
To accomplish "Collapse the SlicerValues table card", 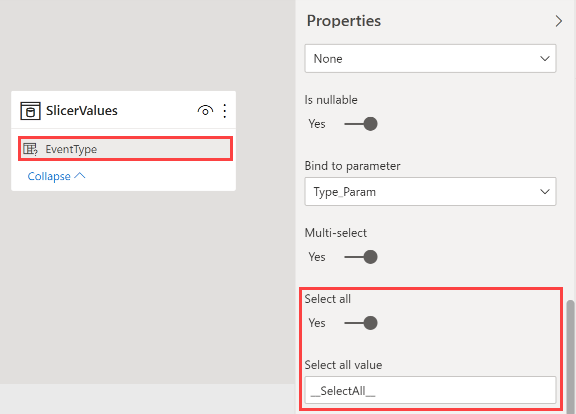I will click(x=56, y=176).
